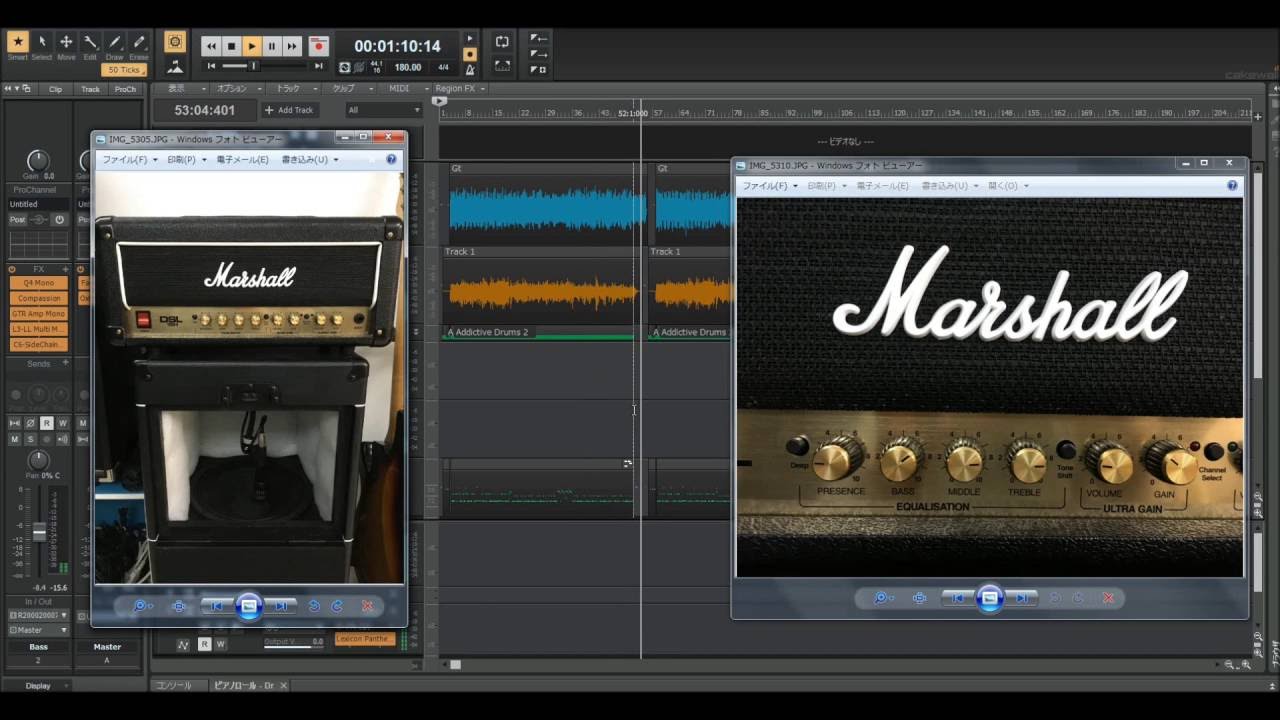1280x720 pixels.
Task: Select the Q4 Mono effect
Action: click(x=39, y=283)
